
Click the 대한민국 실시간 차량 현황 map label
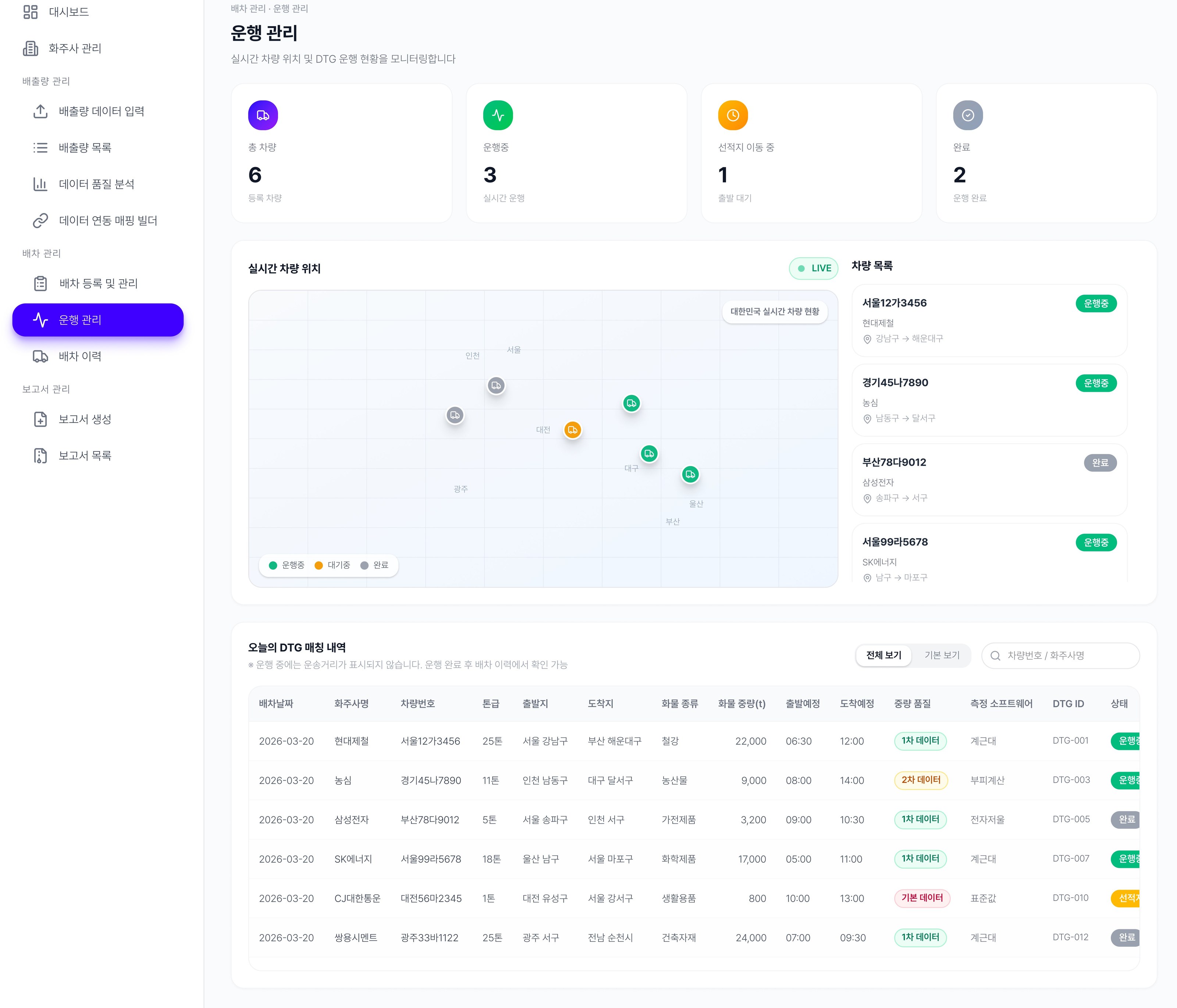[x=775, y=311]
